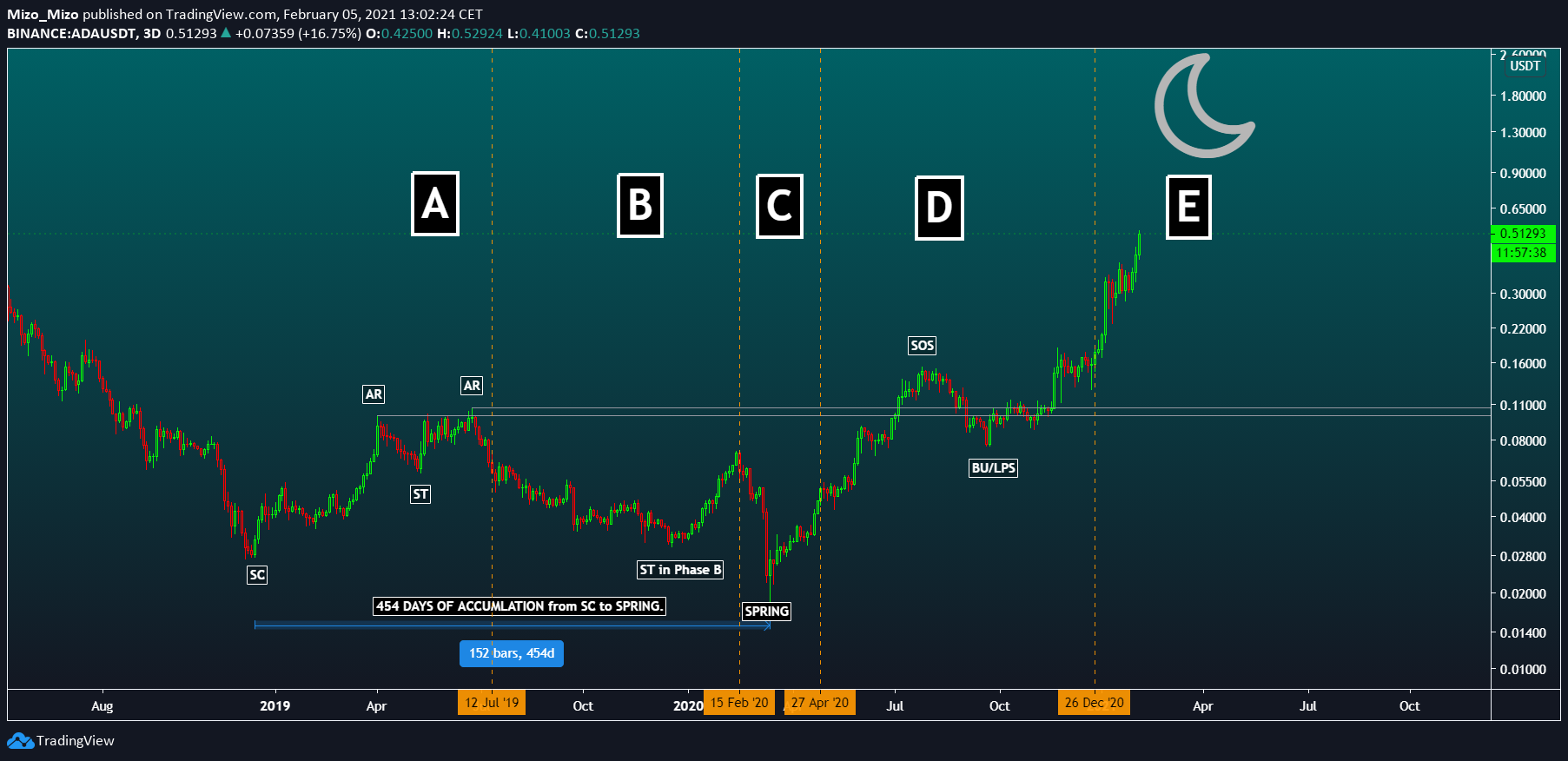Click the 0.05500 price axis value

click(x=1523, y=481)
